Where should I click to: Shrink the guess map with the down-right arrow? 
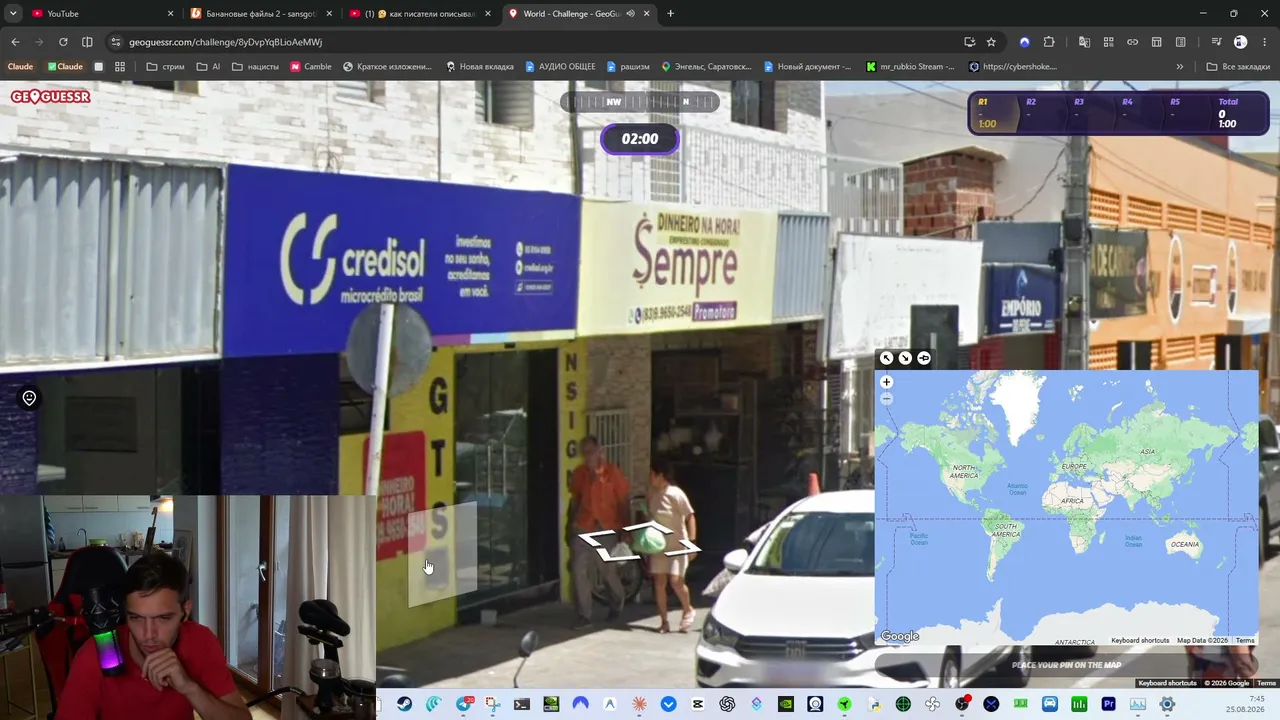tap(905, 358)
